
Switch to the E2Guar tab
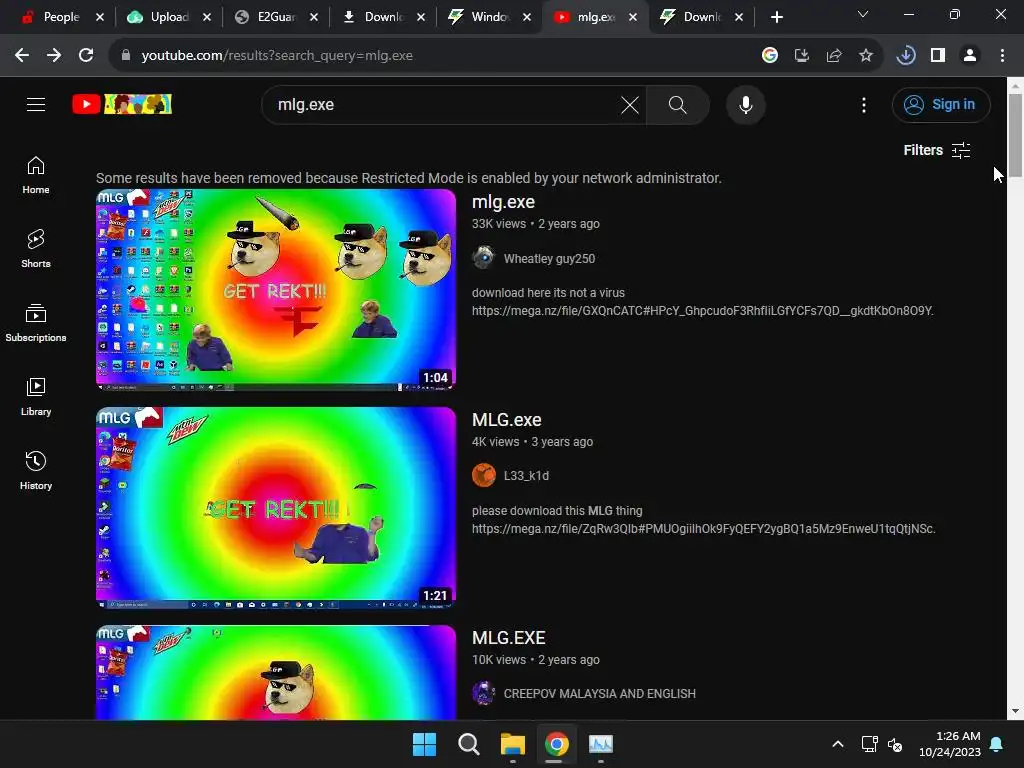[277, 17]
